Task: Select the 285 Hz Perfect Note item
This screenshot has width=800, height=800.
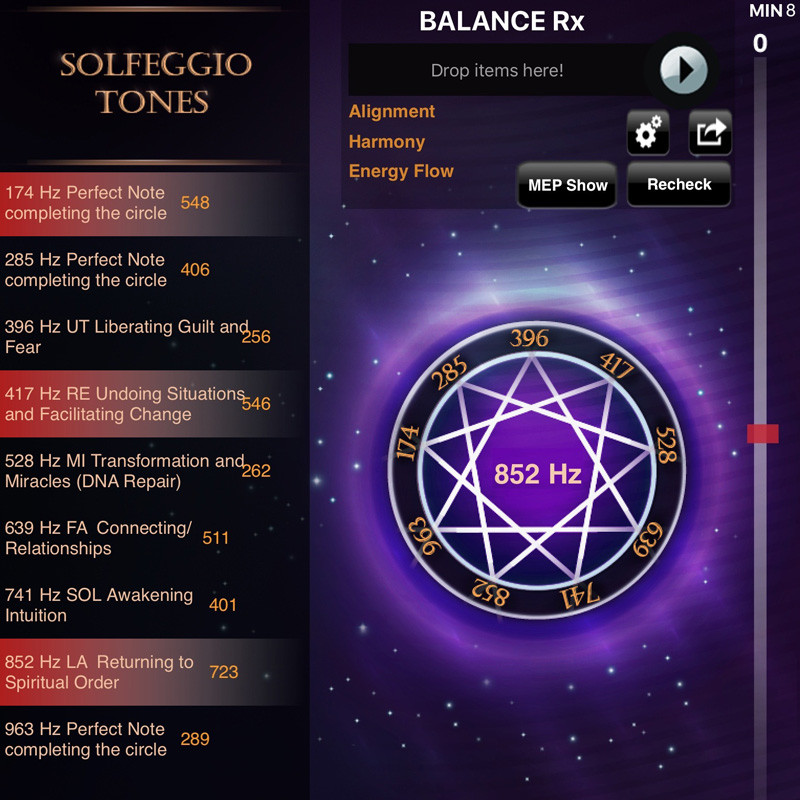Action: pos(153,270)
